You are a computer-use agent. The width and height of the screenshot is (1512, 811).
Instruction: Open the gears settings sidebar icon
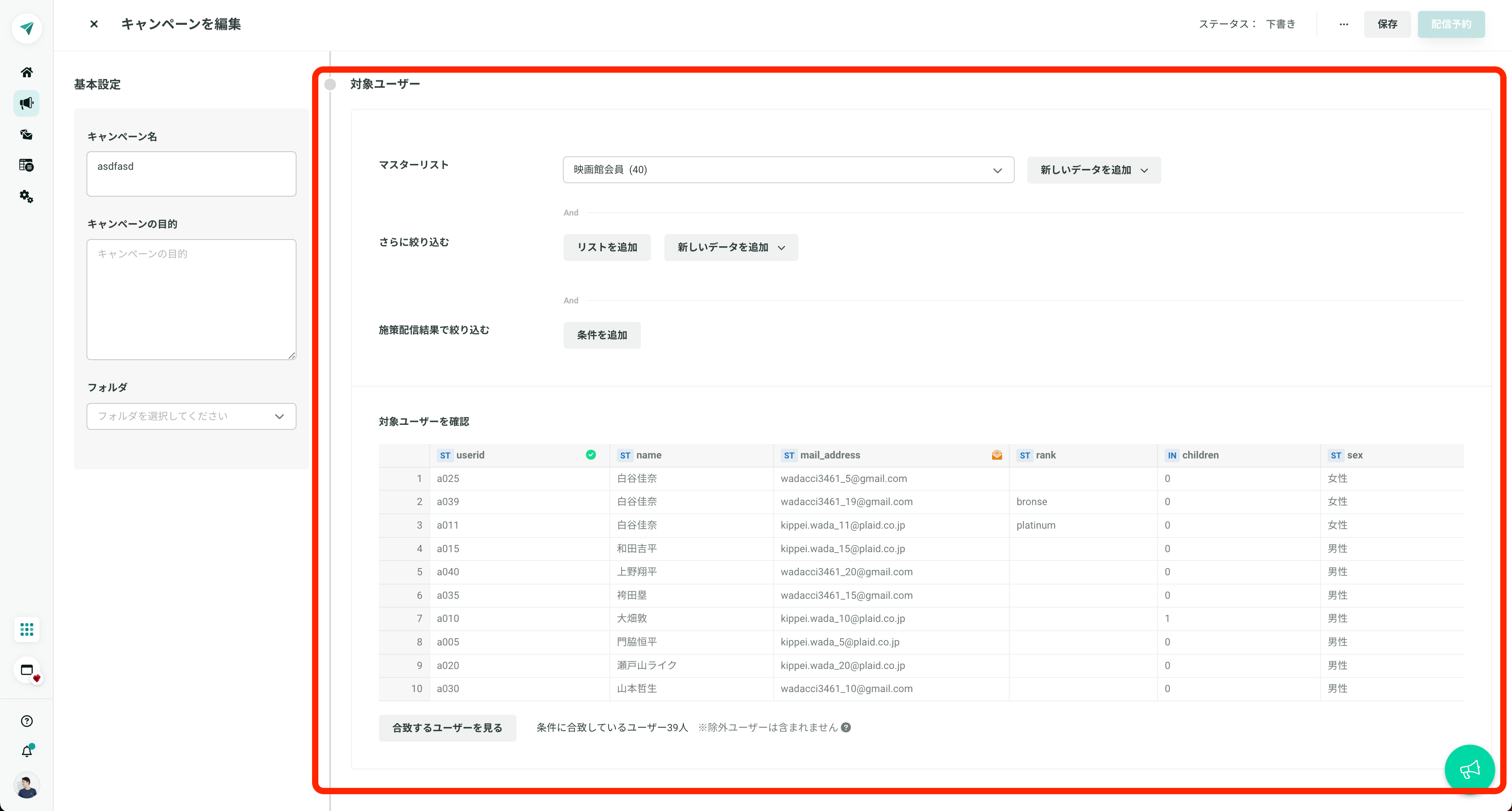click(x=26, y=196)
